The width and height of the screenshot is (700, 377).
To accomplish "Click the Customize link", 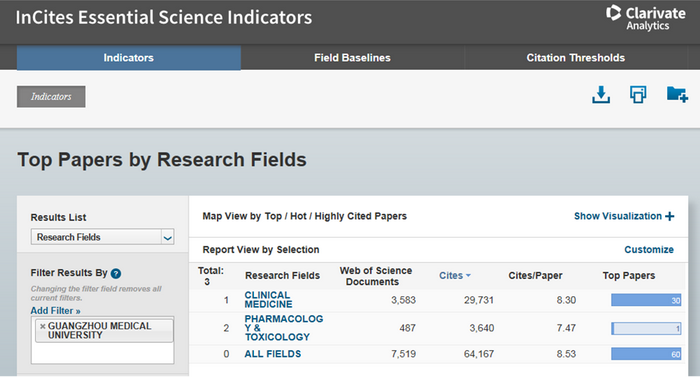I will click(x=649, y=250).
